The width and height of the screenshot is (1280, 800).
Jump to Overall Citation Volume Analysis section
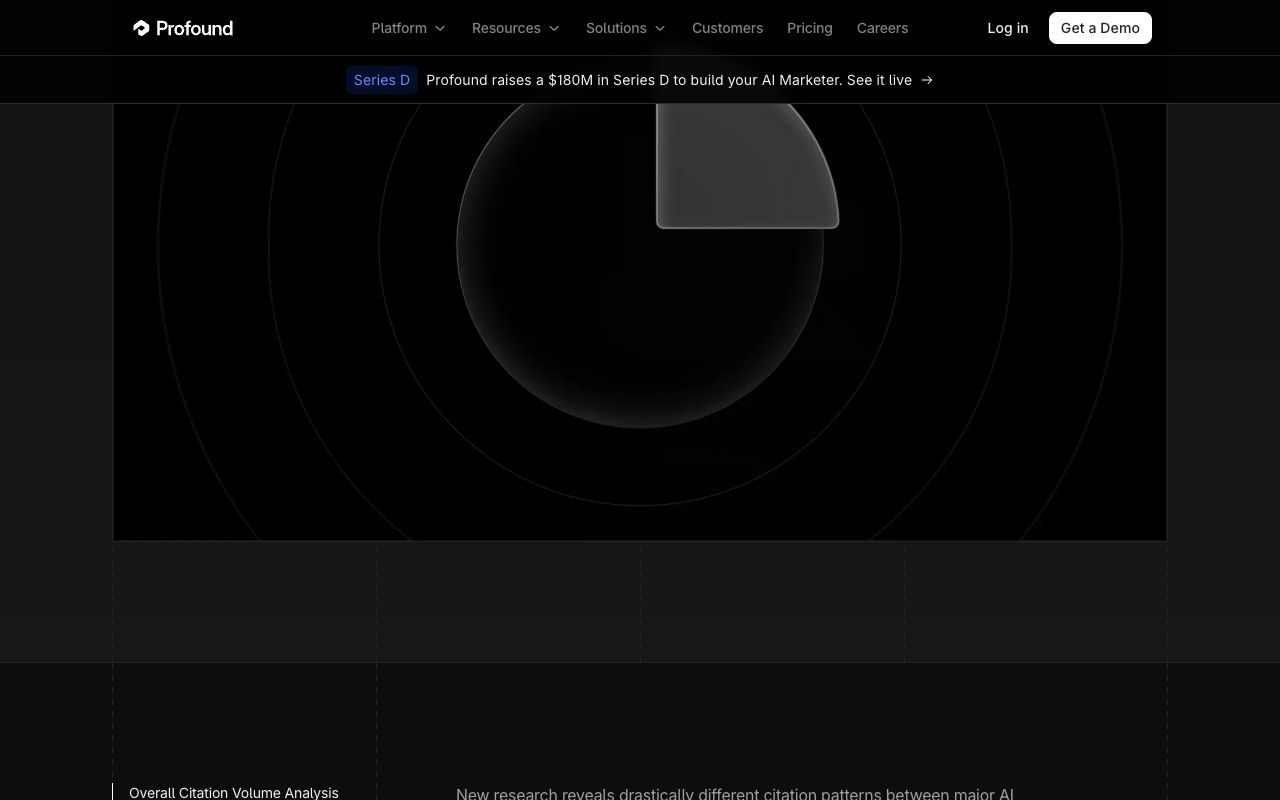(x=234, y=792)
